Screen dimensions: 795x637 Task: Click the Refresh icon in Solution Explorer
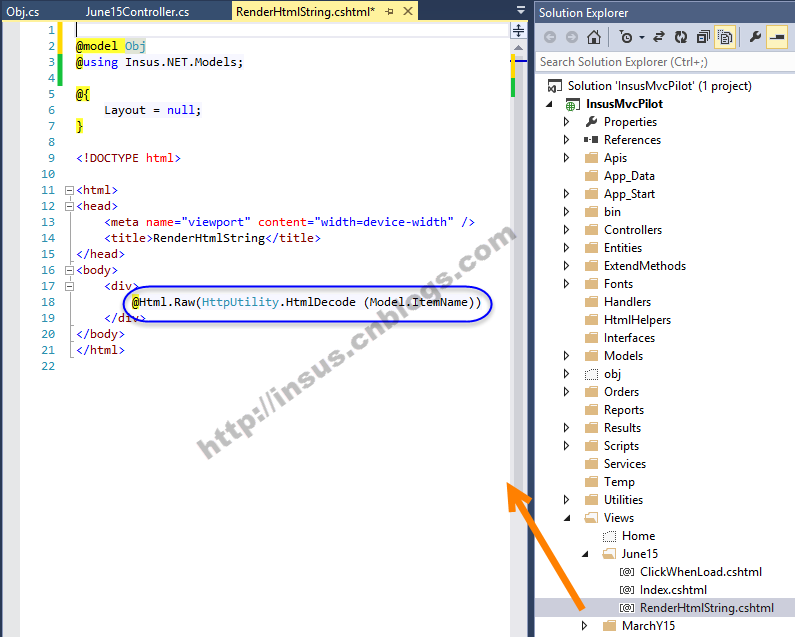point(680,37)
